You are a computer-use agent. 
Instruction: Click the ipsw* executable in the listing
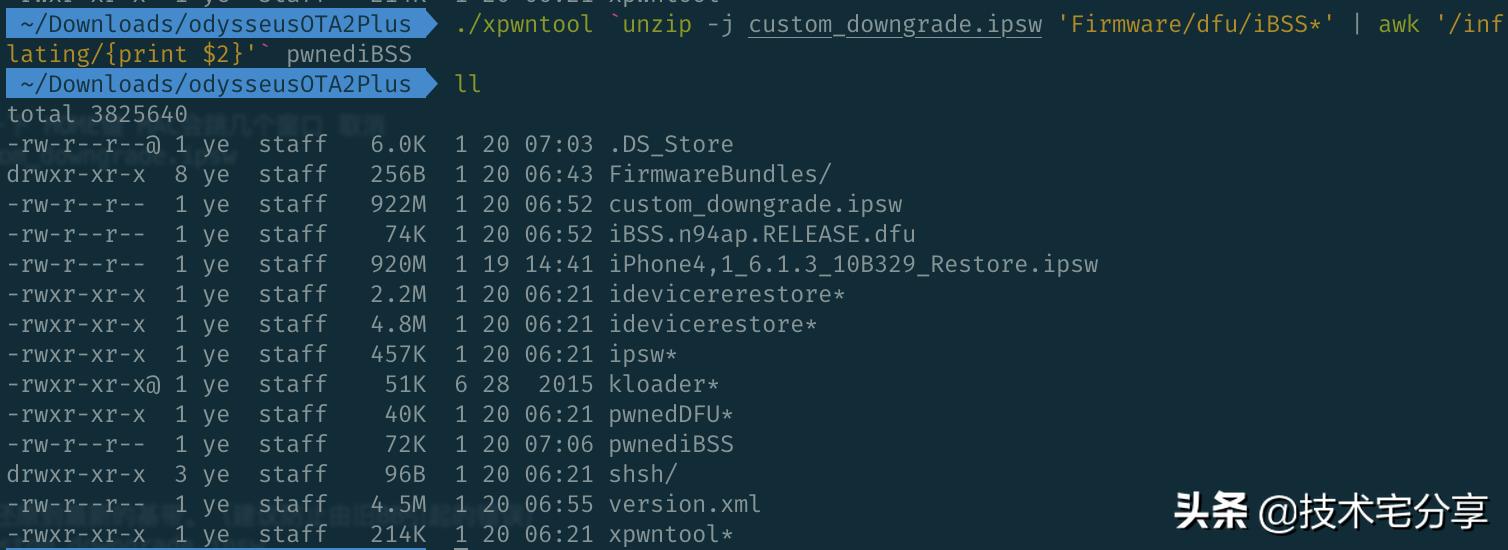tap(643, 354)
